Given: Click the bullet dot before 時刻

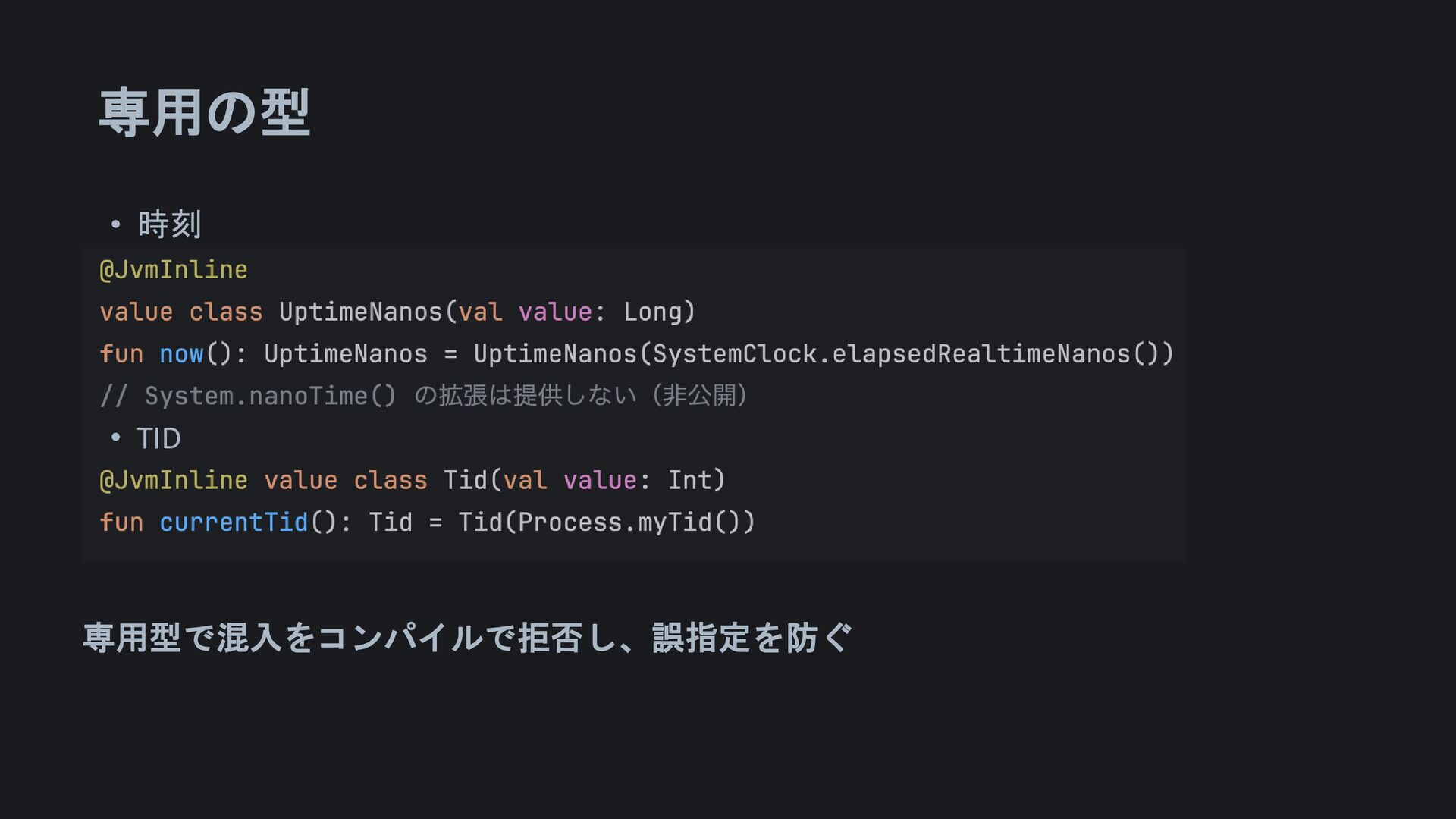Looking at the screenshot, I should [115, 224].
